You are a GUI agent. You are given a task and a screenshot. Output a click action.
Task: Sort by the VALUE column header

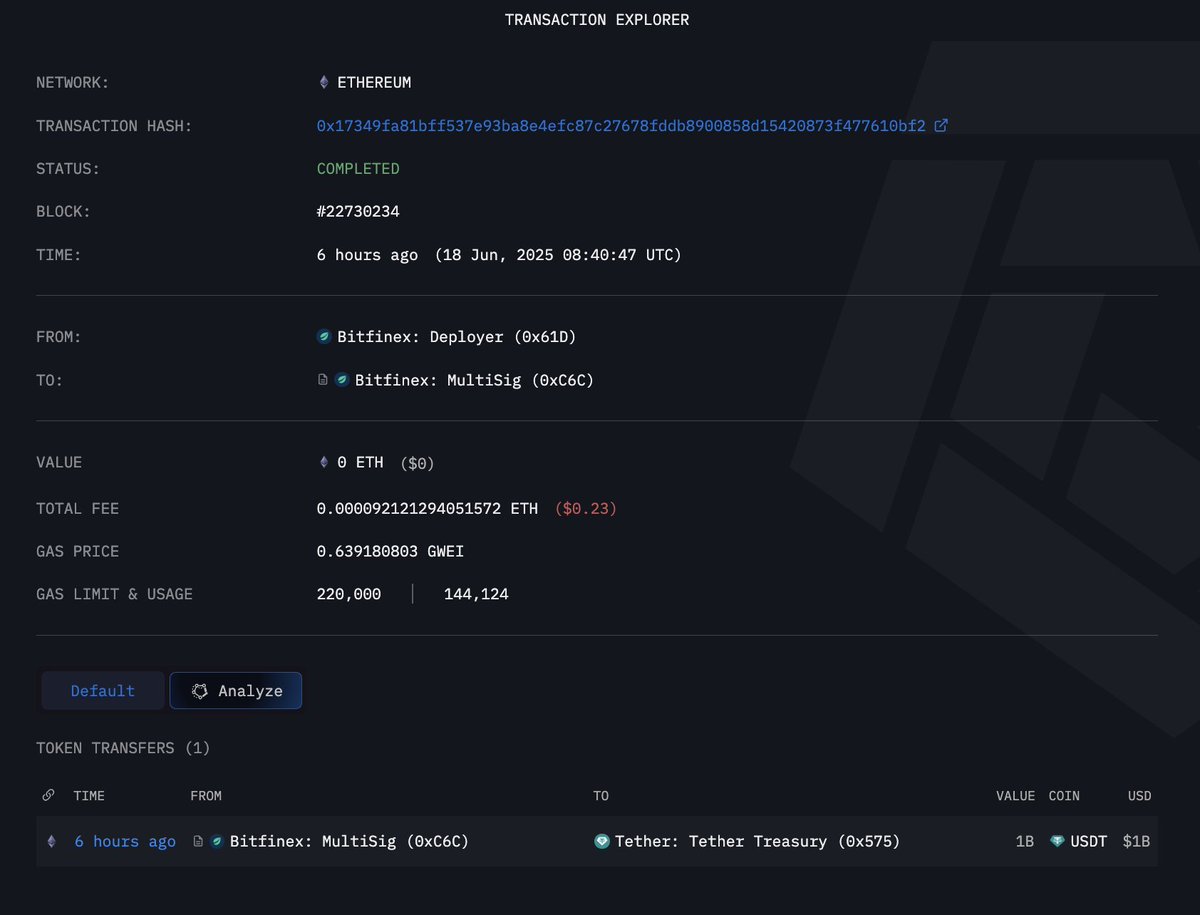pyautogui.click(x=1015, y=796)
